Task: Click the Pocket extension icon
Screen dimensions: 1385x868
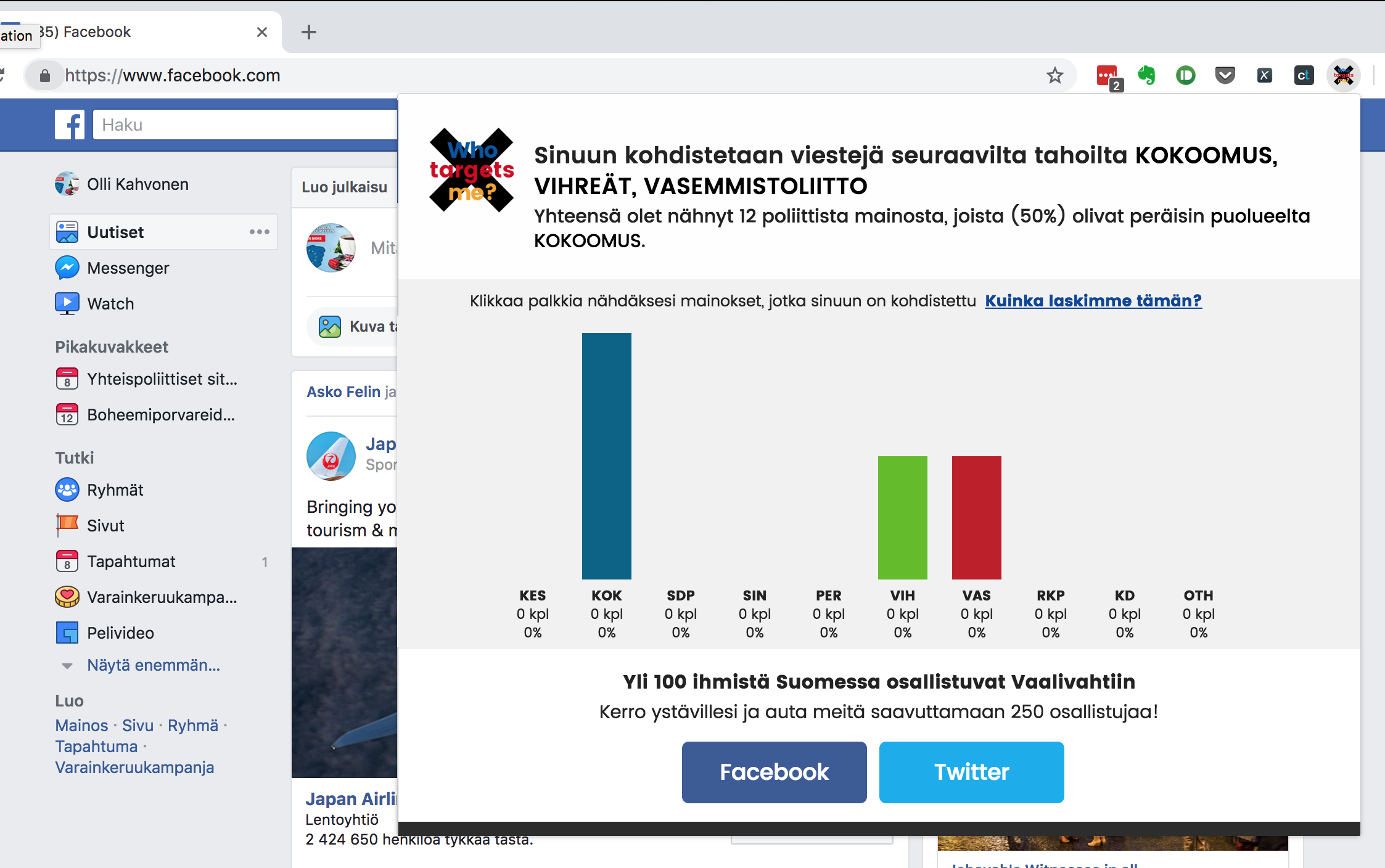Action: click(1225, 76)
